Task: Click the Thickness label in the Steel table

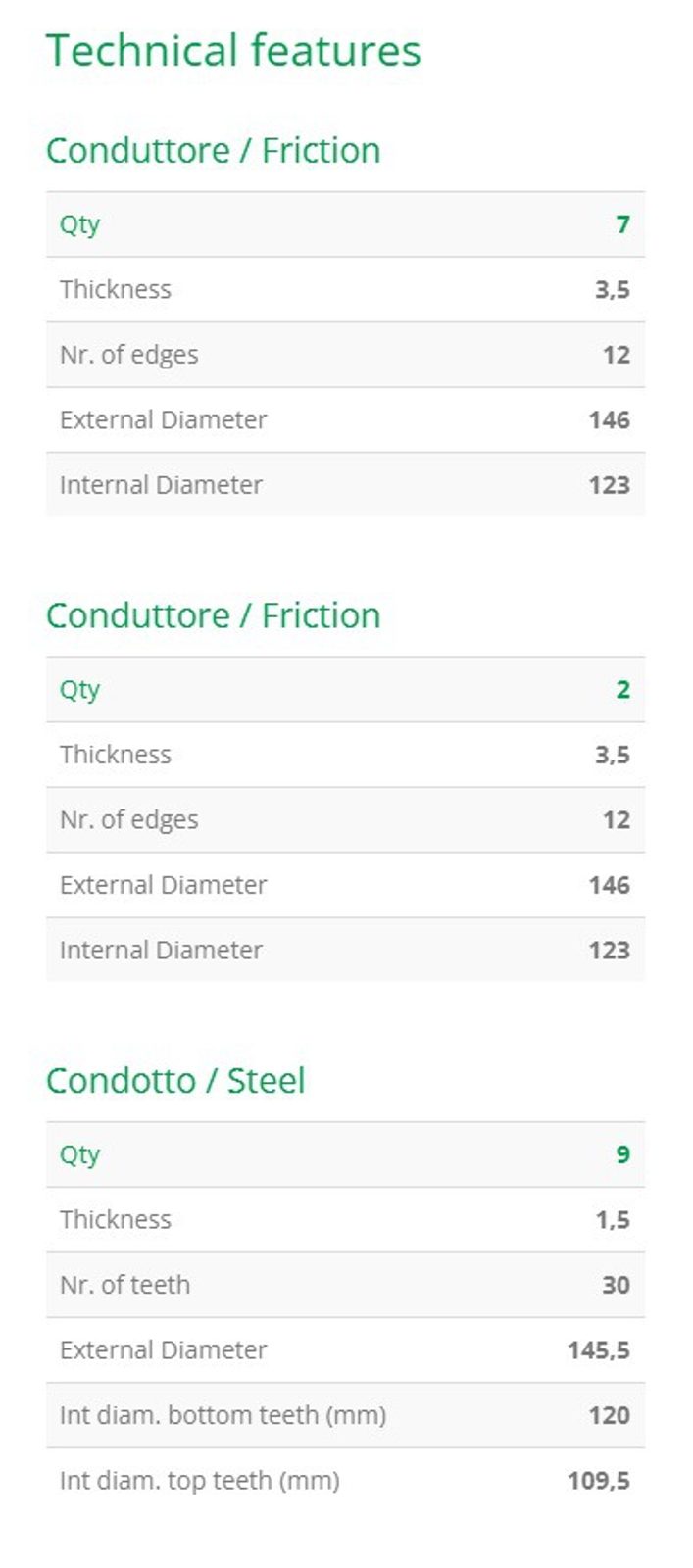Action: coord(115,1220)
